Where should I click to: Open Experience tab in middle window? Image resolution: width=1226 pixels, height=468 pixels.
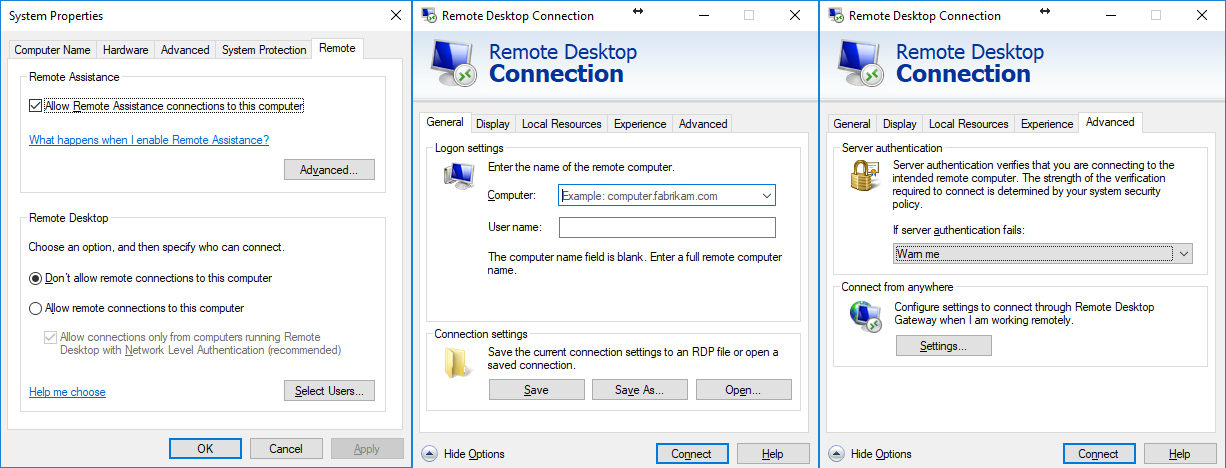(640, 124)
